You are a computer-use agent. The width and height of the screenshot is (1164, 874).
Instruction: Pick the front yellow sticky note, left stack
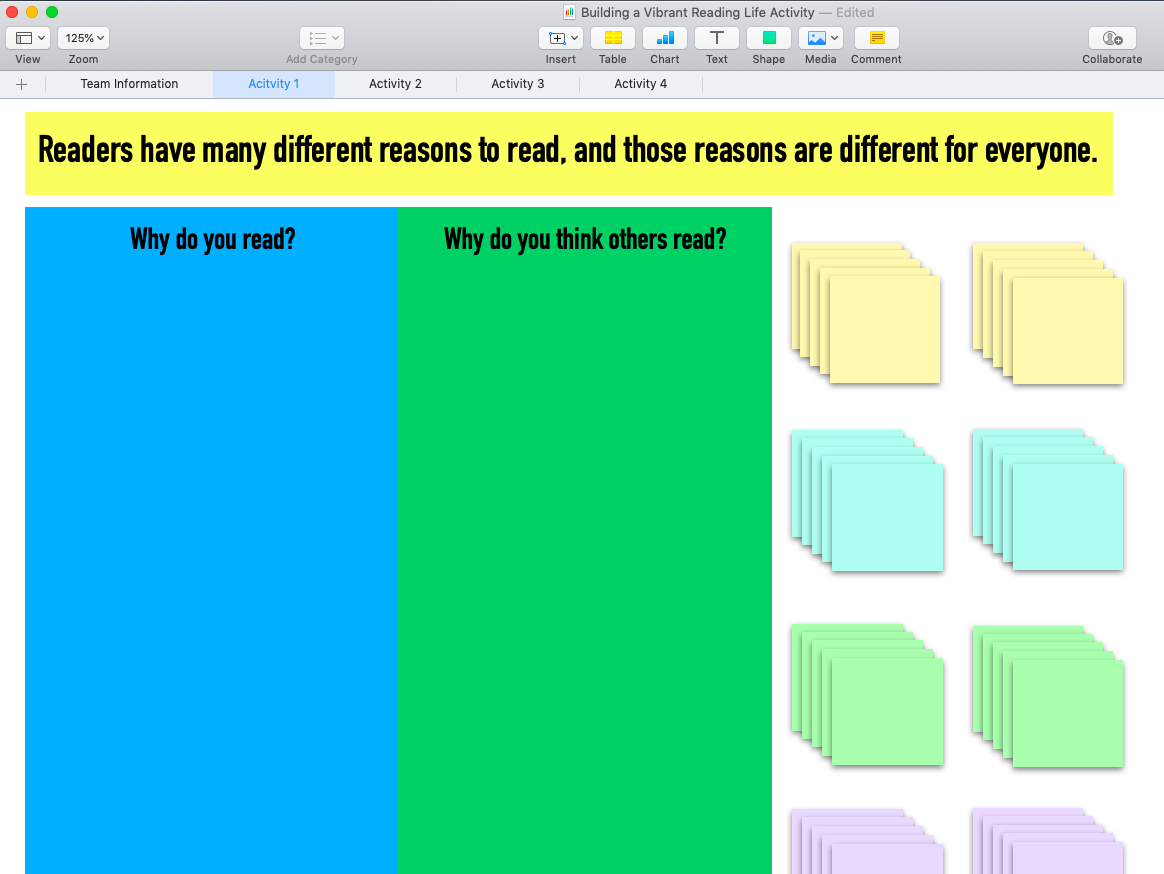(x=885, y=330)
